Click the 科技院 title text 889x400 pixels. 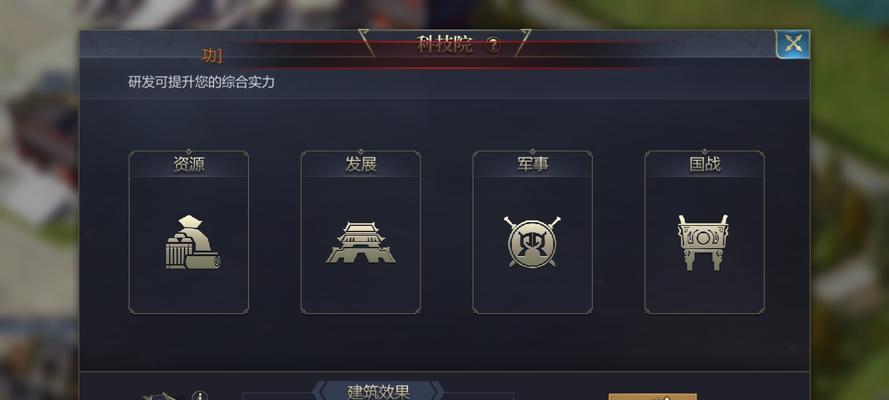click(x=444, y=44)
